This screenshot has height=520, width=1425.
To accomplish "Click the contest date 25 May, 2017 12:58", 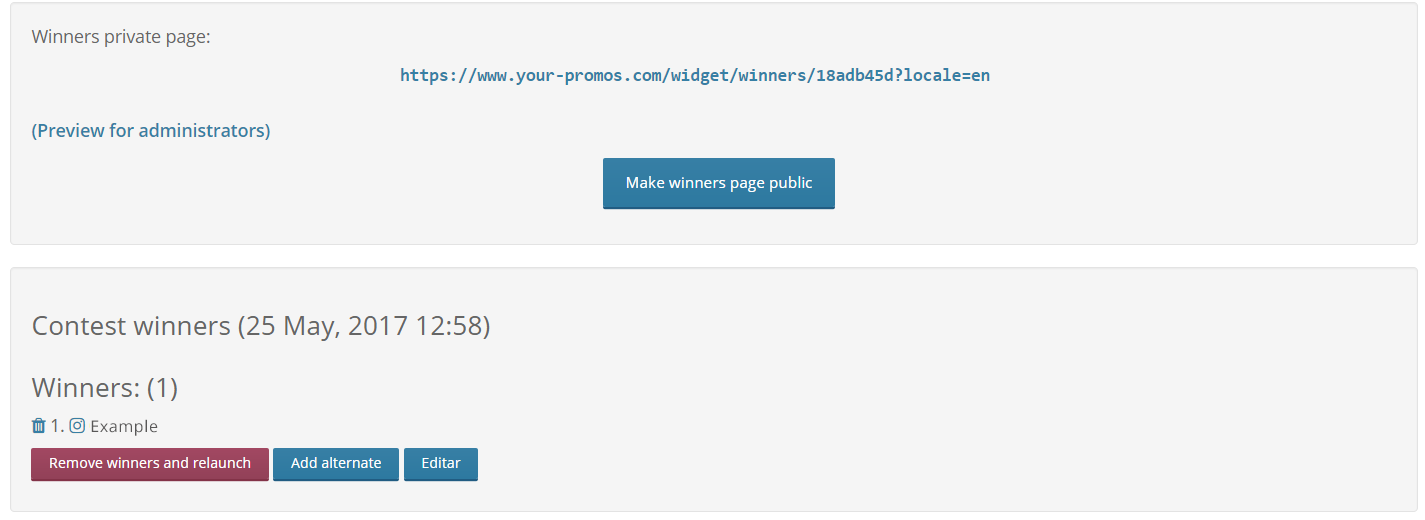I will coord(364,326).
